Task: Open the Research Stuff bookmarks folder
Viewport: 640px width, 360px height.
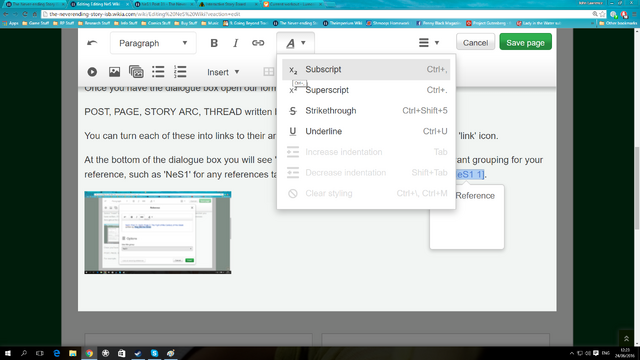Action: (x=96, y=23)
